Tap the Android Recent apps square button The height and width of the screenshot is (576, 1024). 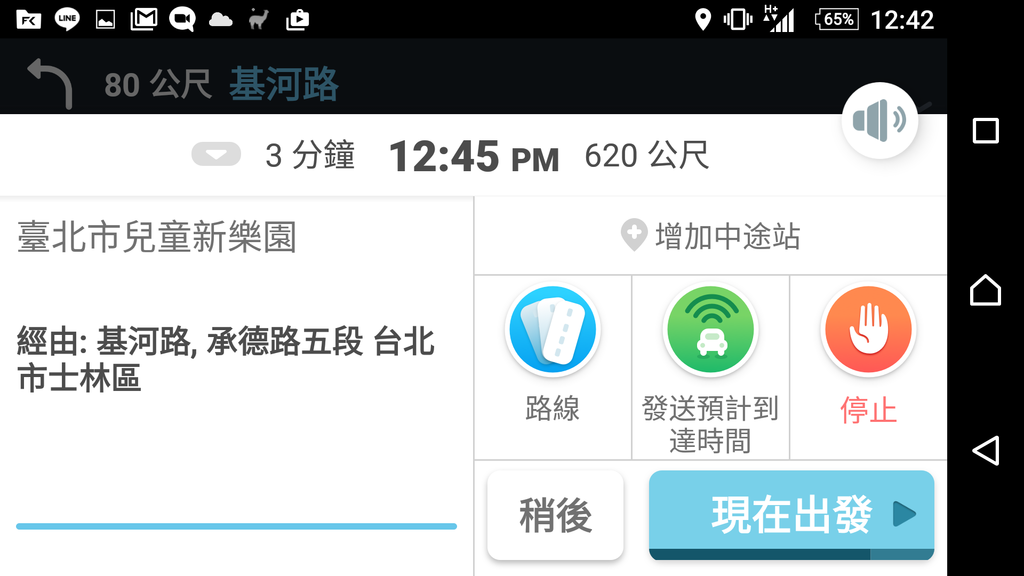click(985, 131)
